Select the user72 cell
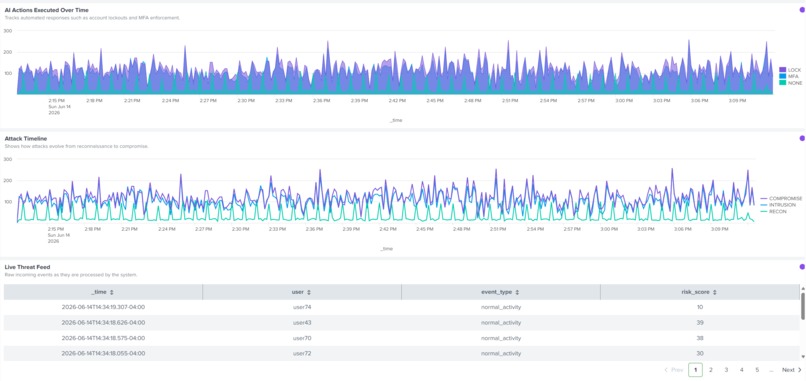 [302, 353]
